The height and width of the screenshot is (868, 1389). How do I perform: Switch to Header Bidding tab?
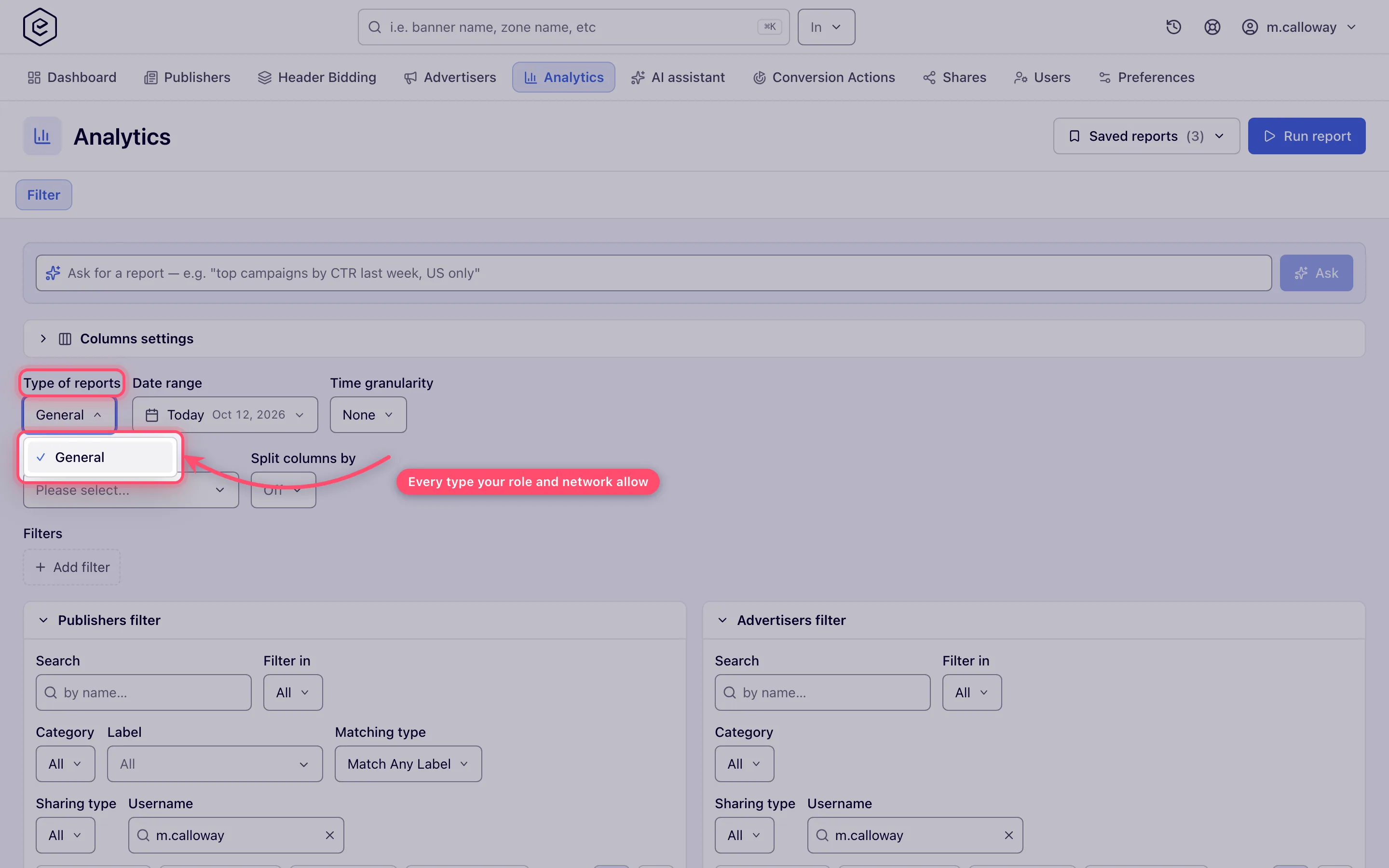[317, 78]
